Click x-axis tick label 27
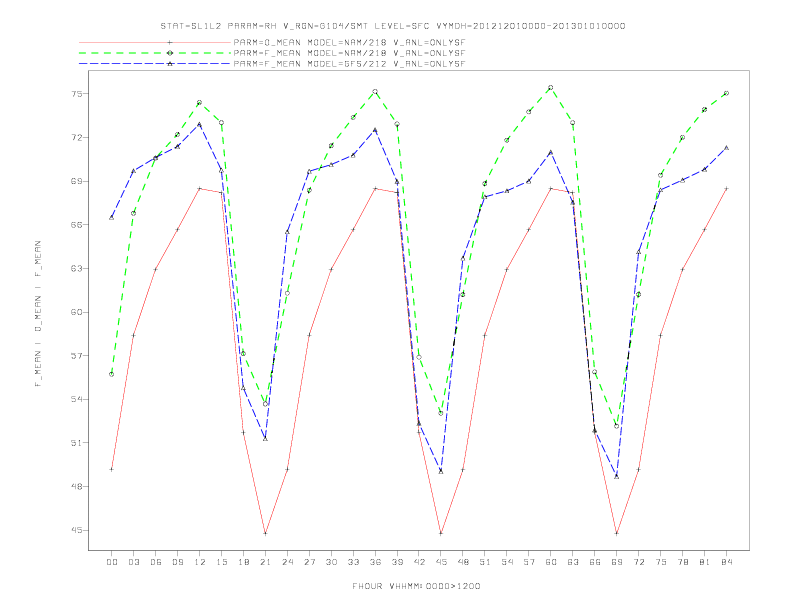Viewport: 792px width, 612px height. (309, 562)
